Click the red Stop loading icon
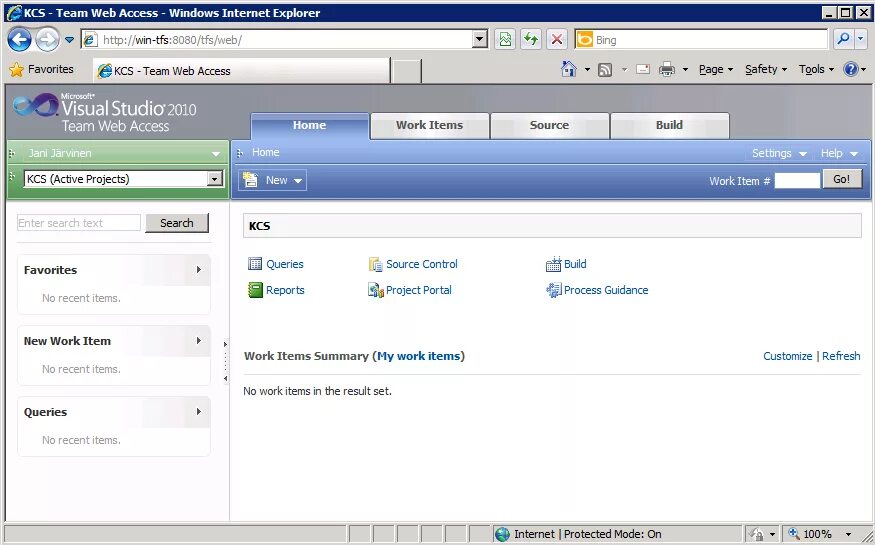 556,40
